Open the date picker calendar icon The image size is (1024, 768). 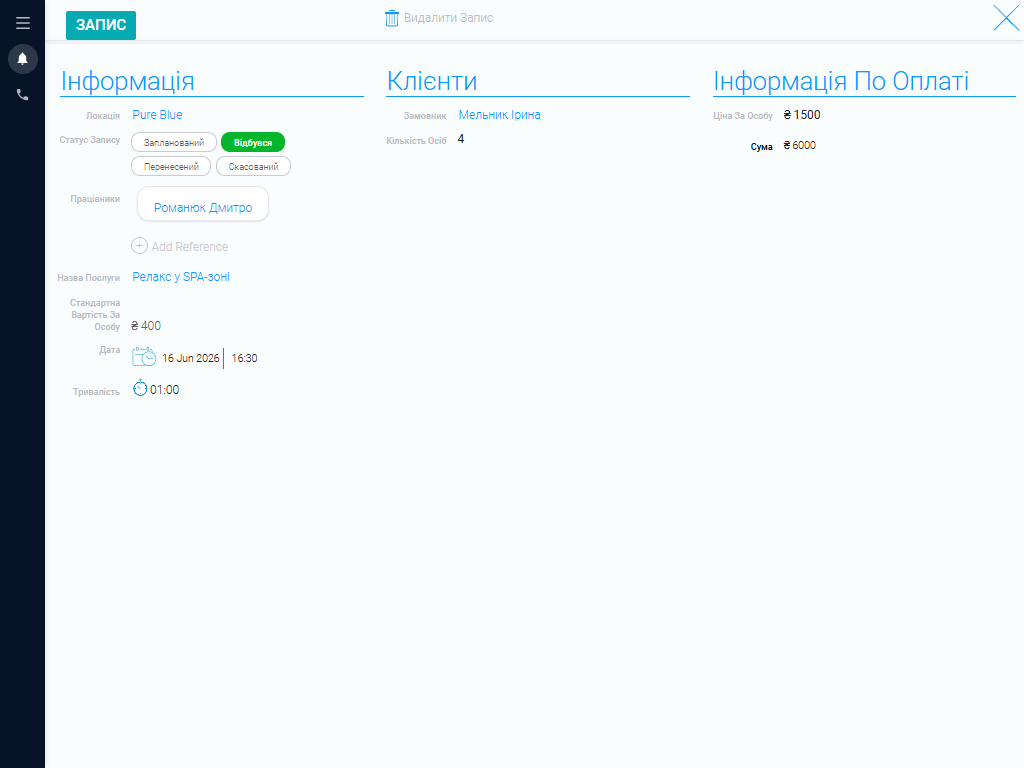click(144, 357)
